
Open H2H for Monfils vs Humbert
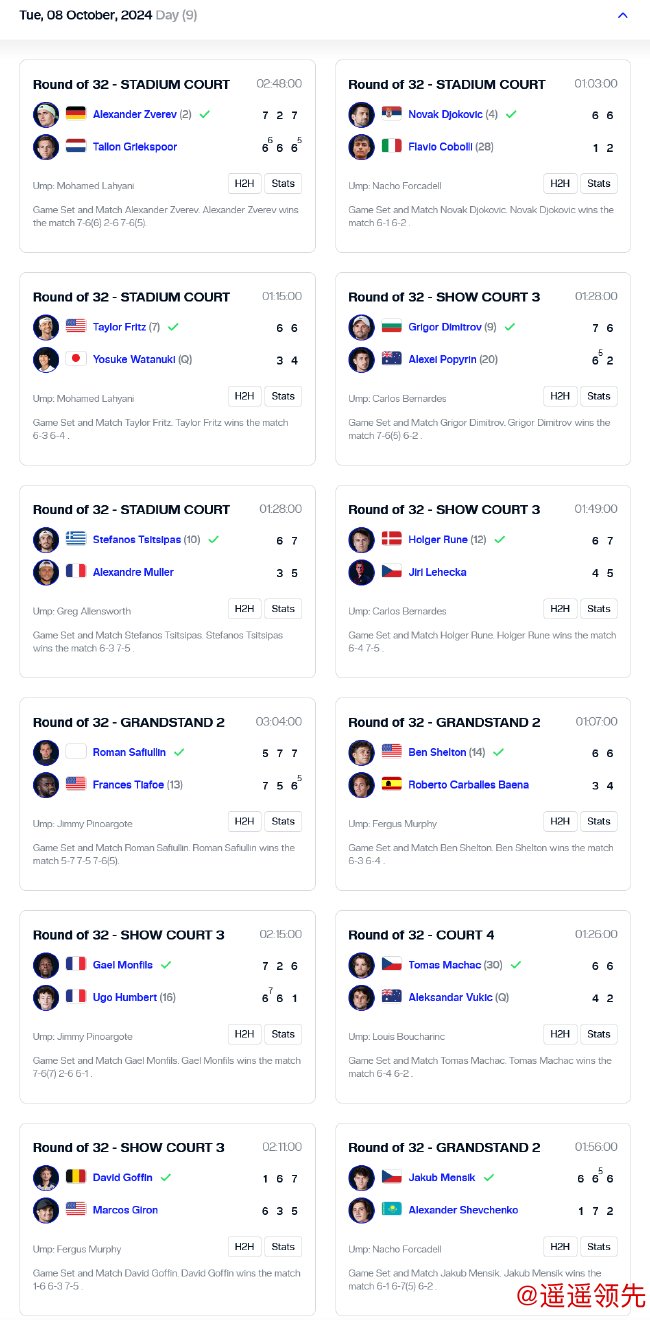tap(244, 1034)
